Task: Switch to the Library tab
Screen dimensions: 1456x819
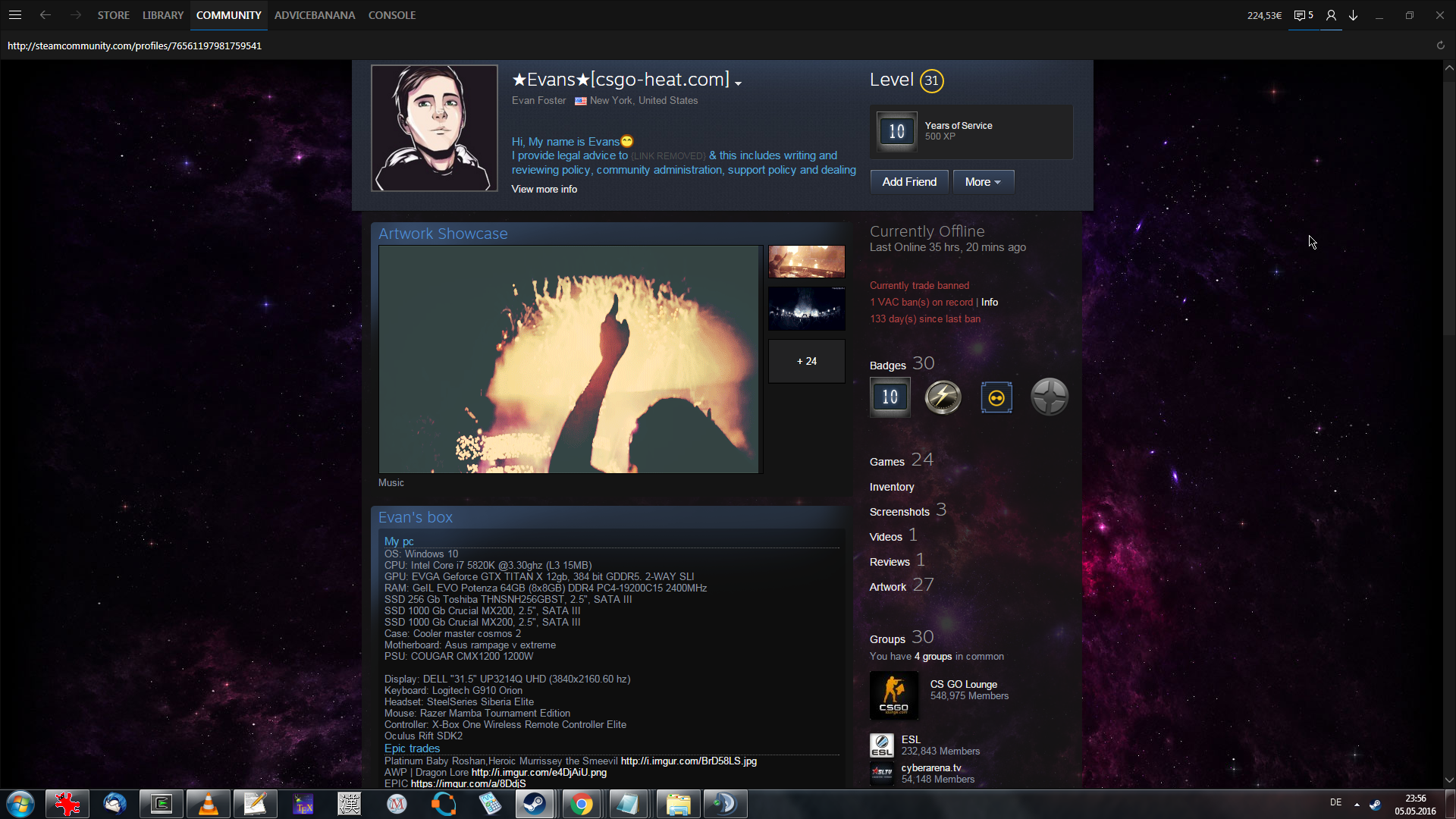Action: click(162, 15)
